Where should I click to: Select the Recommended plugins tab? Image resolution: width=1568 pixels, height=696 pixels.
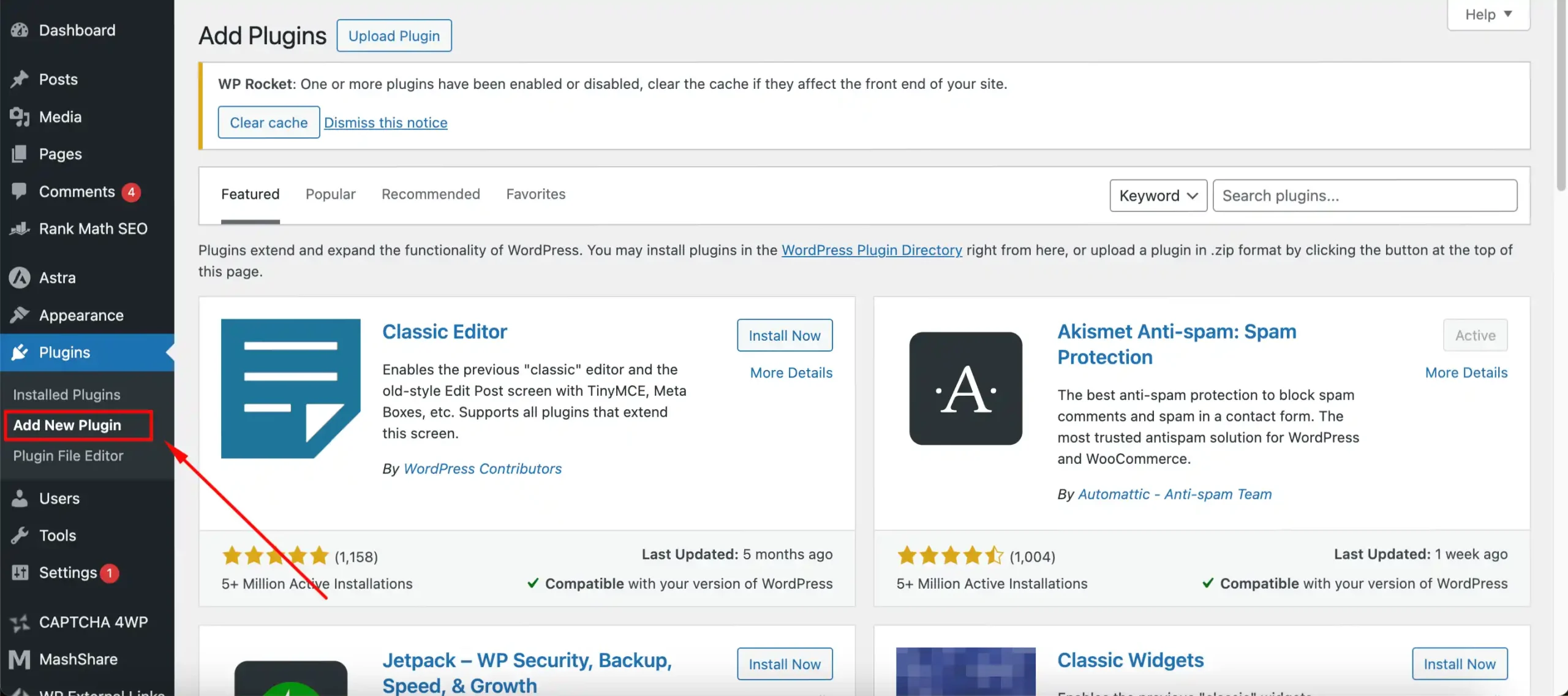pos(431,194)
